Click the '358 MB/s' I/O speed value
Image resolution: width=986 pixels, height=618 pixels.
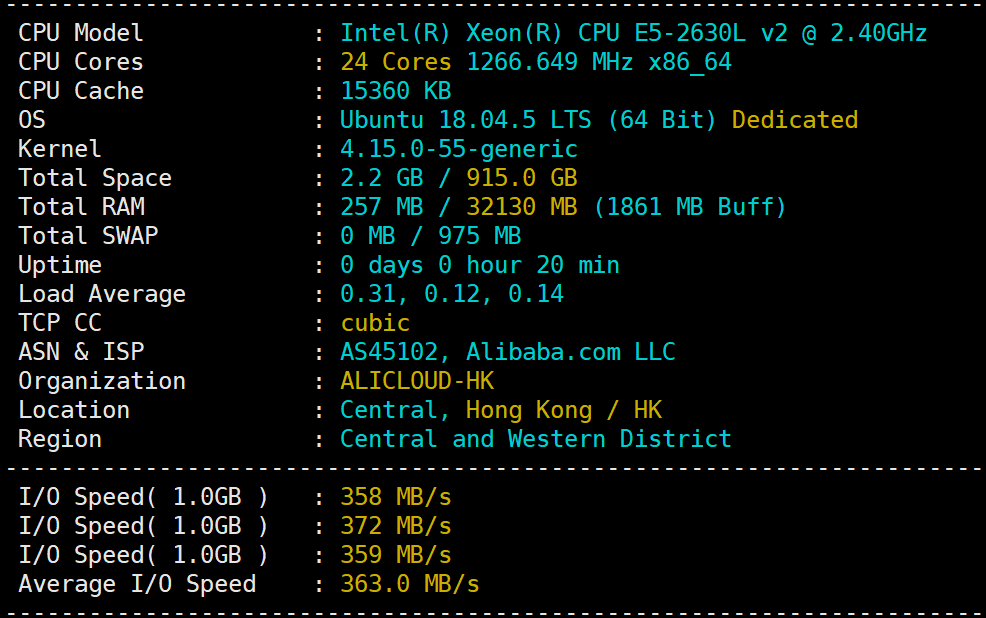[x=396, y=497]
